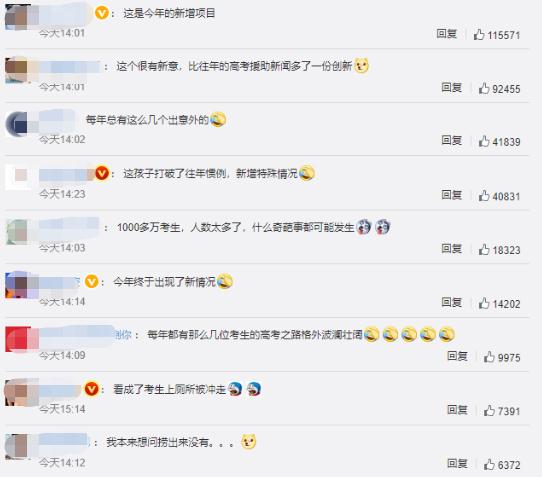Reply to the '我本来想问捞出来没有' comment
The image size is (542, 477).
[x=457, y=463]
